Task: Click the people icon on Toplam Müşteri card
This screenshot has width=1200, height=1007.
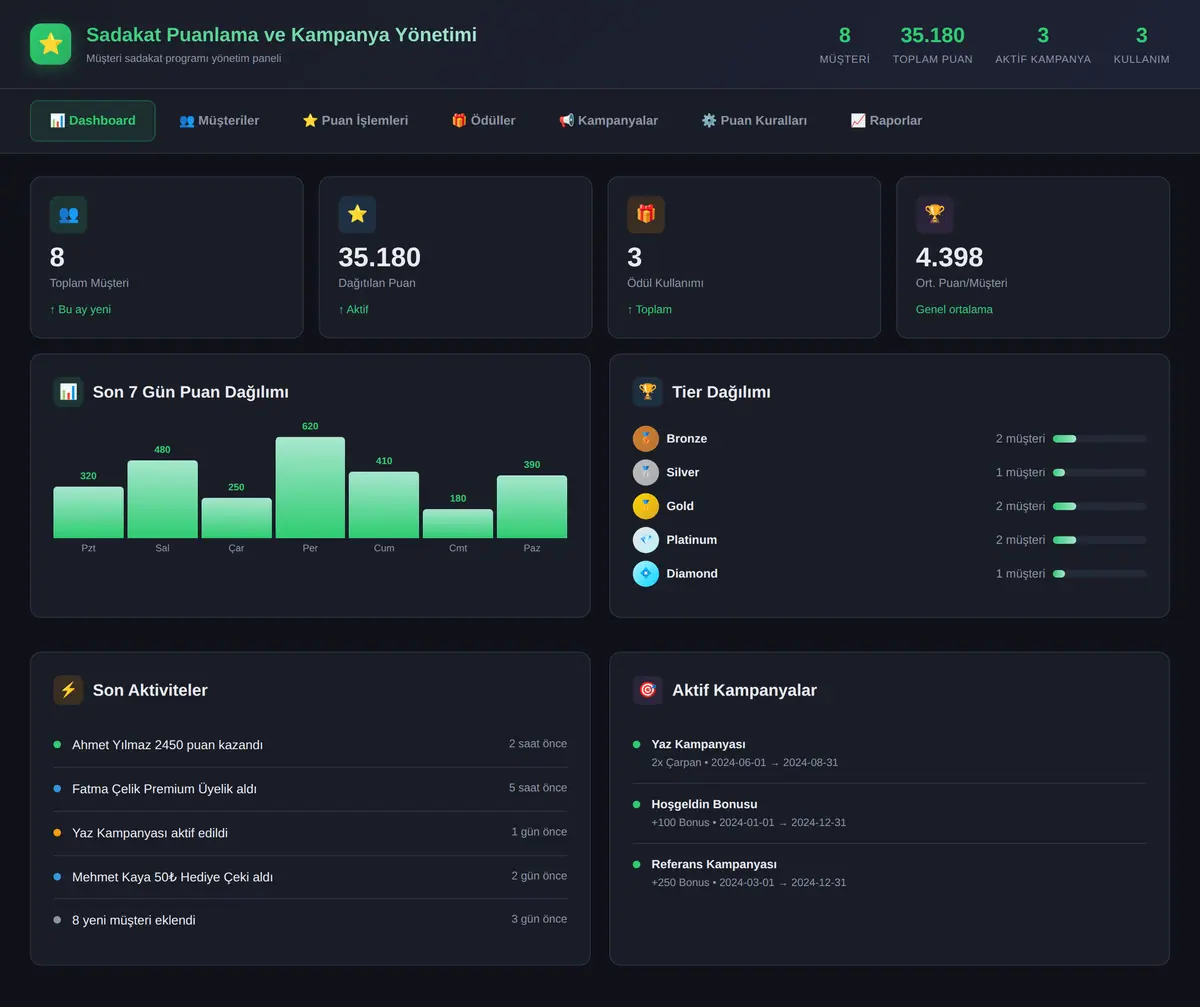Action: [x=68, y=214]
